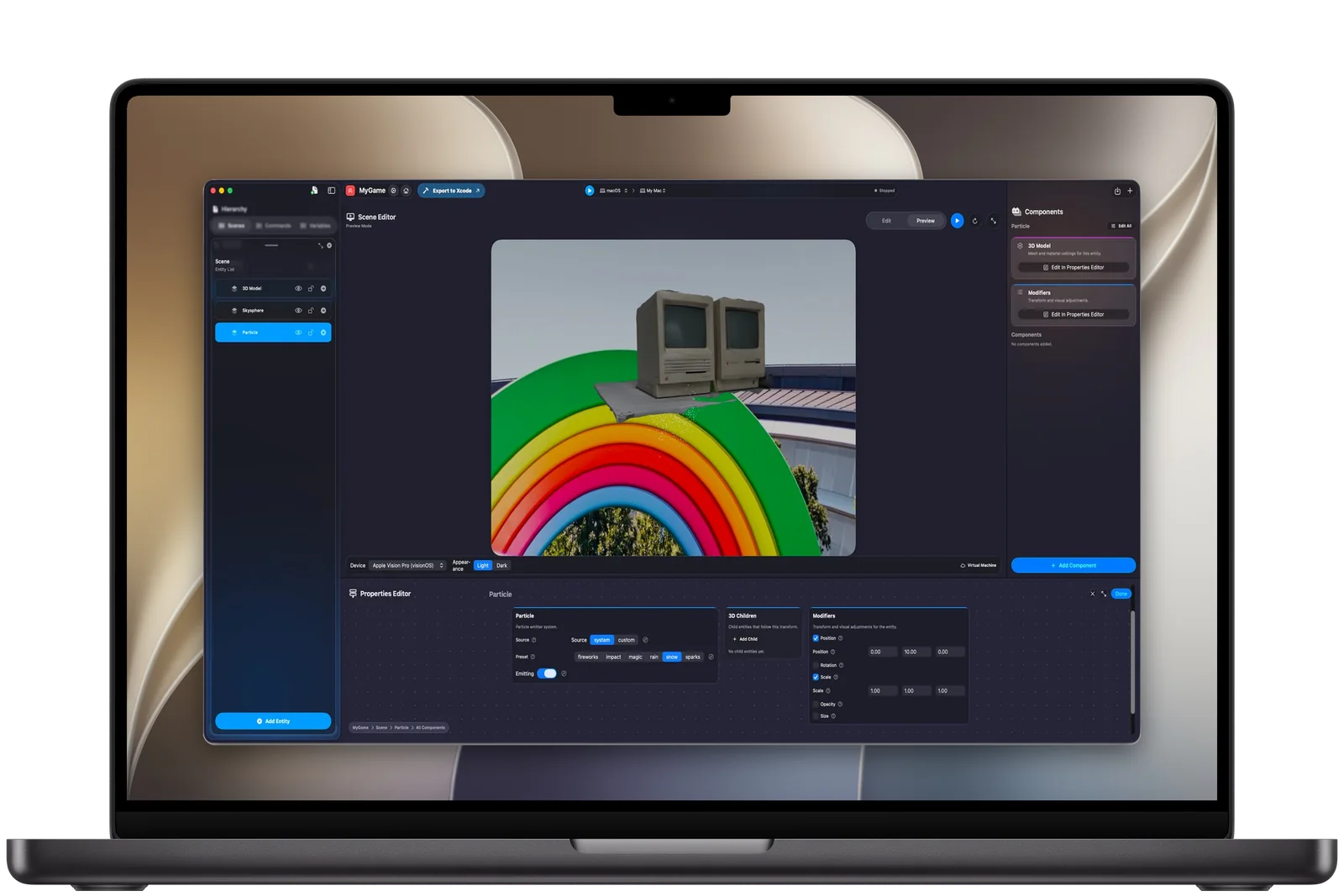Uncheck the Scale modifier checkbox
Image resolution: width=1344 pixels, height=896 pixels.
pyautogui.click(x=816, y=677)
